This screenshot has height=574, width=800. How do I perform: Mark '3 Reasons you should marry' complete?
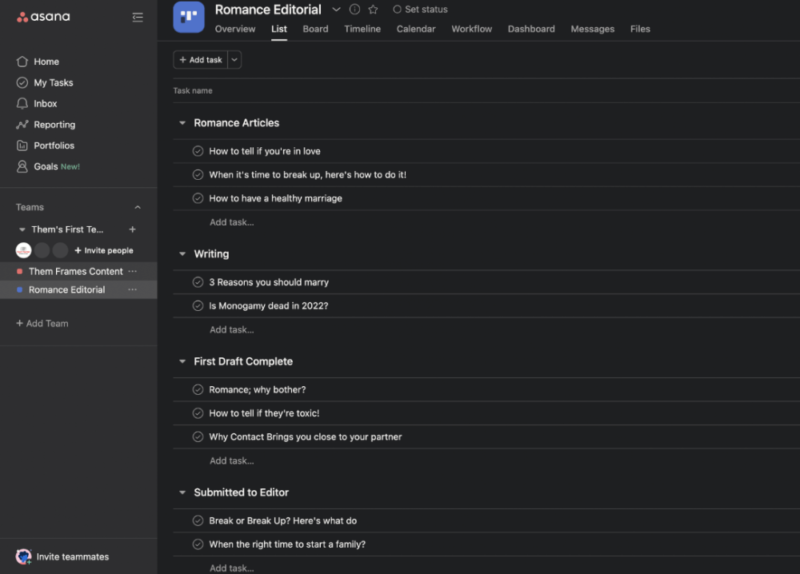coord(198,282)
